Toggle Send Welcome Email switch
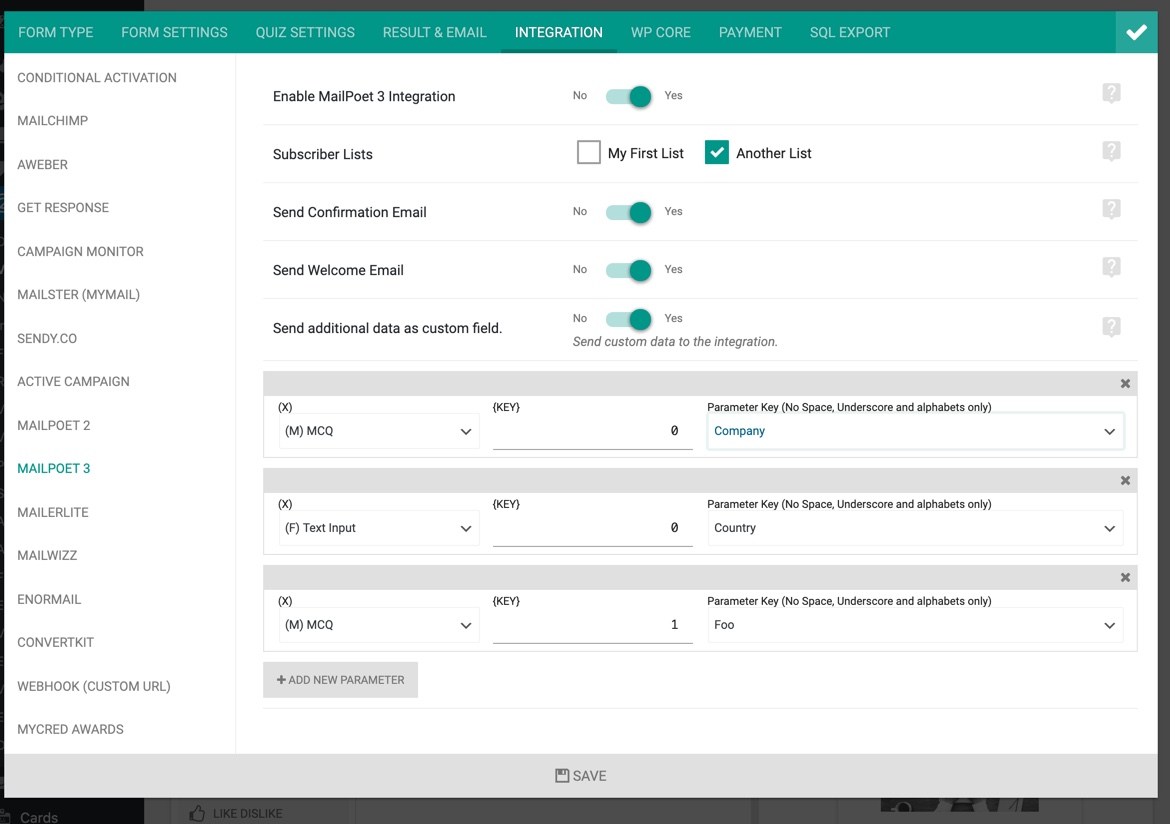Image resolution: width=1170 pixels, height=824 pixels. (628, 270)
